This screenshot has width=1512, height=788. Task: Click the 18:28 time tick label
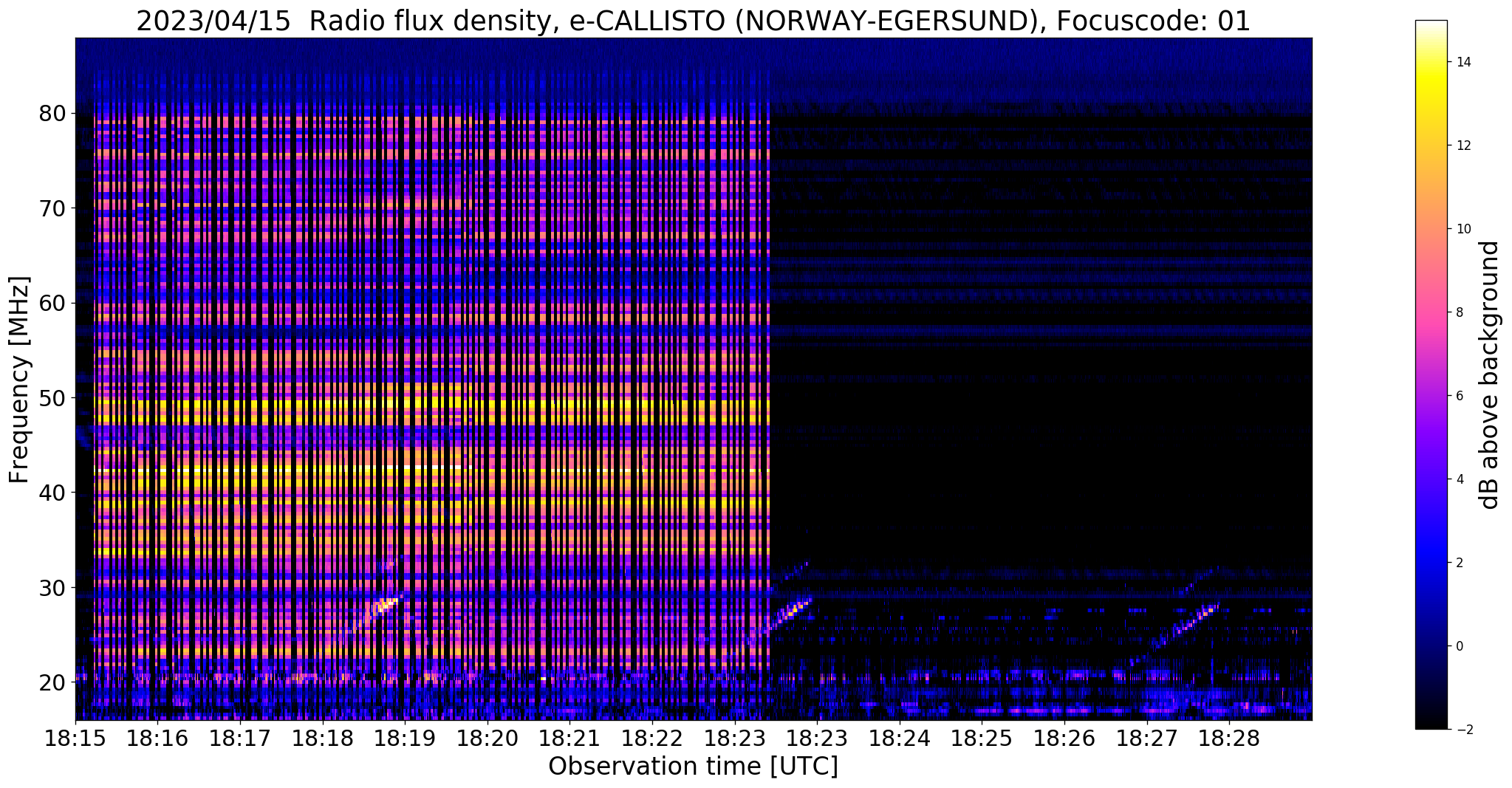click(1229, 739)
